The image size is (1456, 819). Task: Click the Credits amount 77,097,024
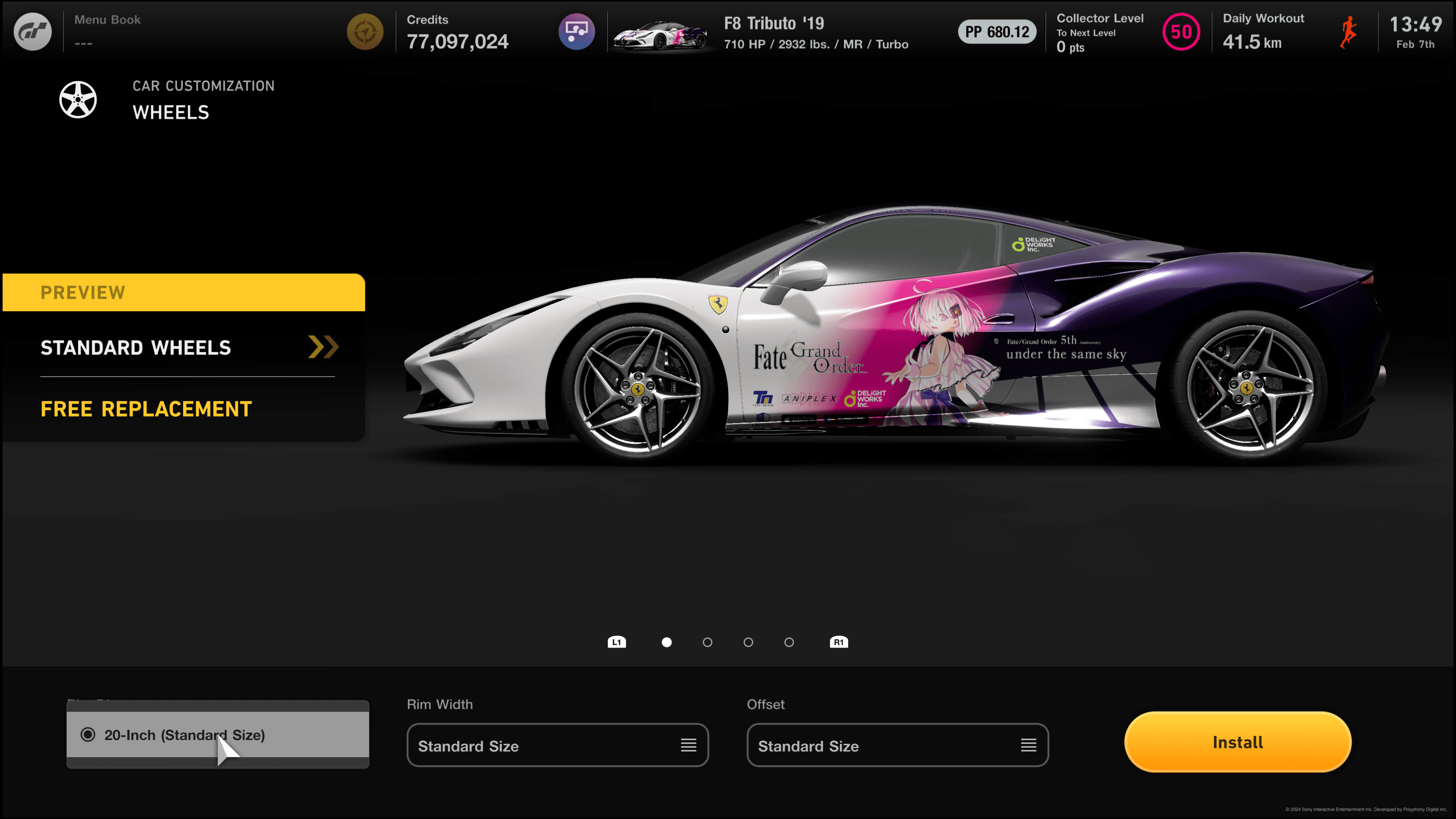pyautogui.click(x=458, y=41)
